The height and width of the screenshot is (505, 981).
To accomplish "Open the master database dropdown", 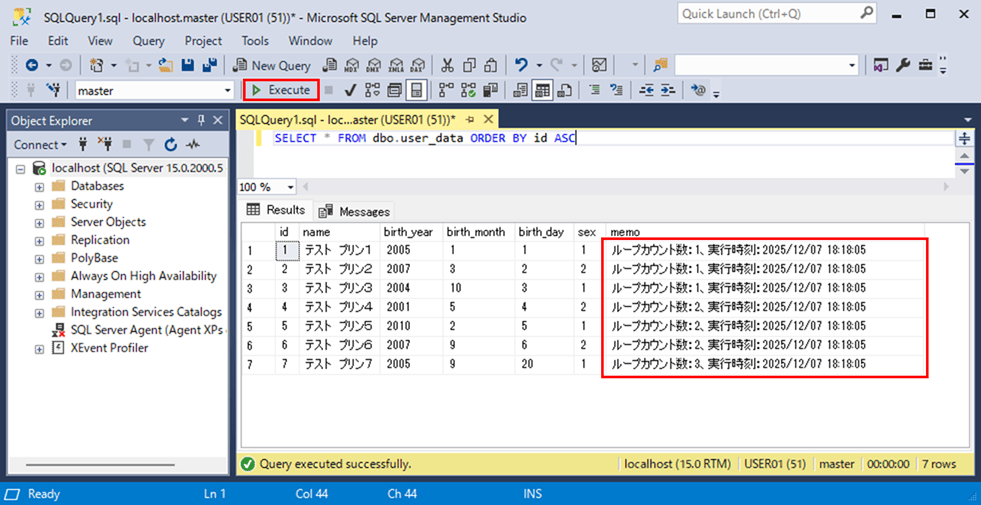I will (228, 90).
